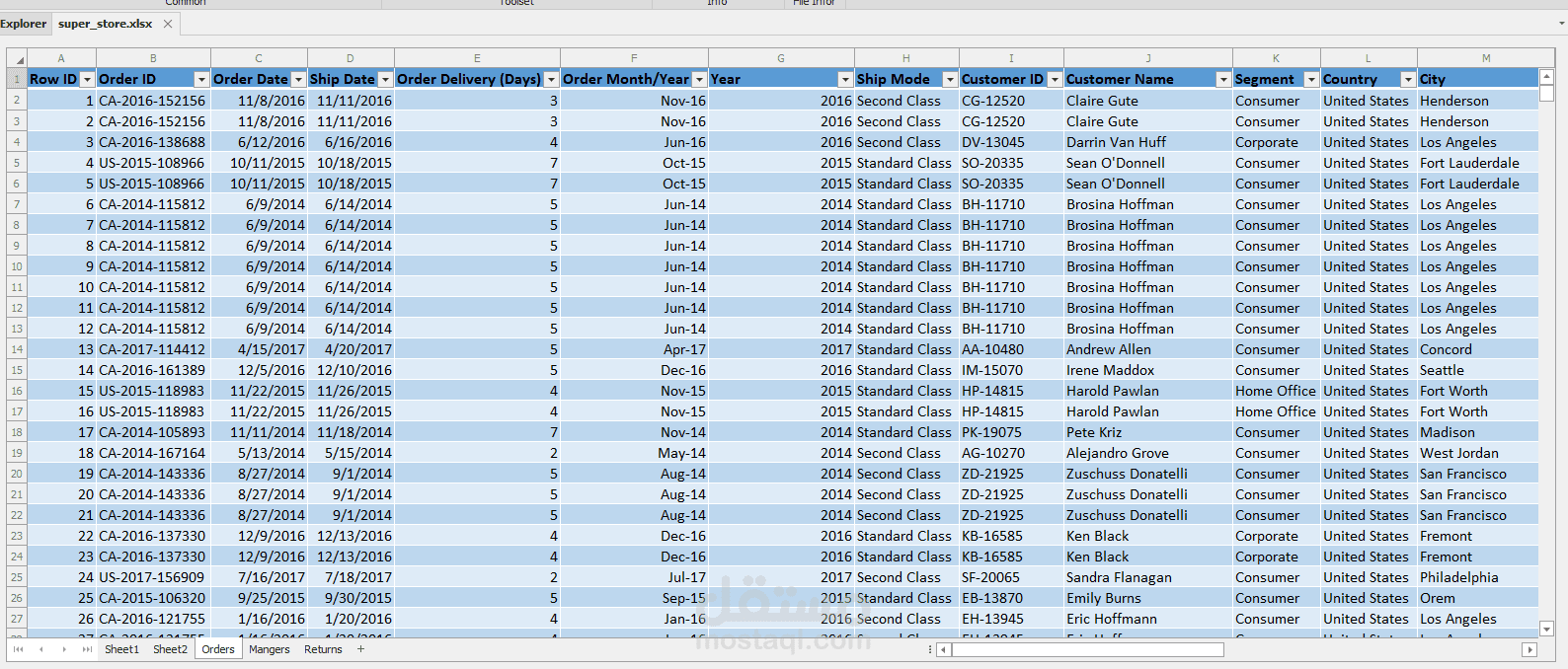Switch to Returns sheet tab
Screen dimensions: 1568x669
point(323,649)
